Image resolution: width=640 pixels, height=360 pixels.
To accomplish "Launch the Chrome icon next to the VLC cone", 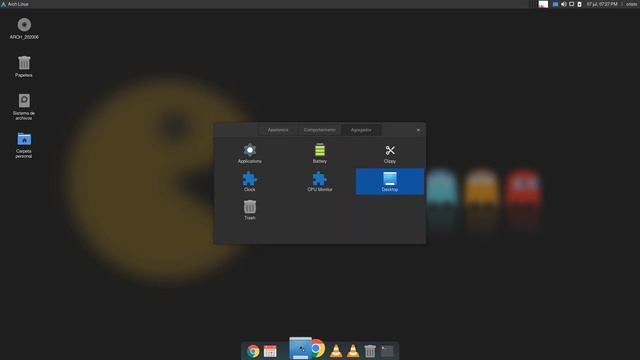I will (x=317, y=348).
